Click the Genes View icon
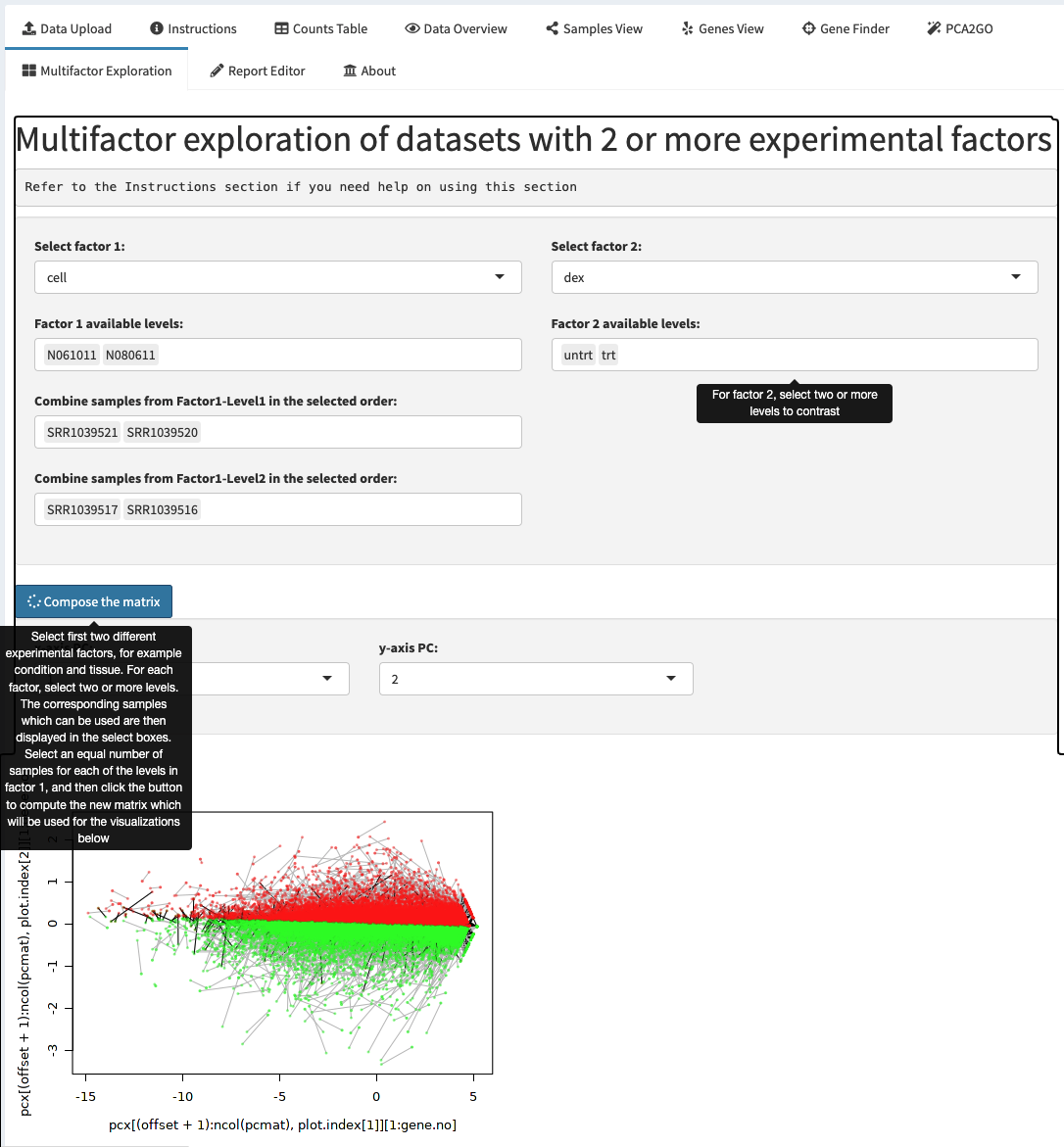 point(687,28)
